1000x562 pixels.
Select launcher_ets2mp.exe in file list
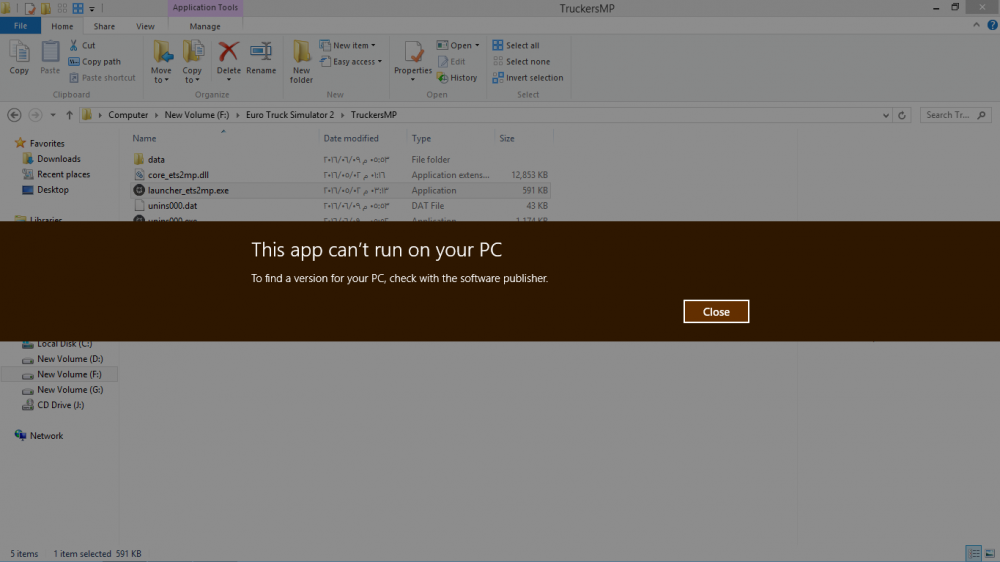click(188, 190)
